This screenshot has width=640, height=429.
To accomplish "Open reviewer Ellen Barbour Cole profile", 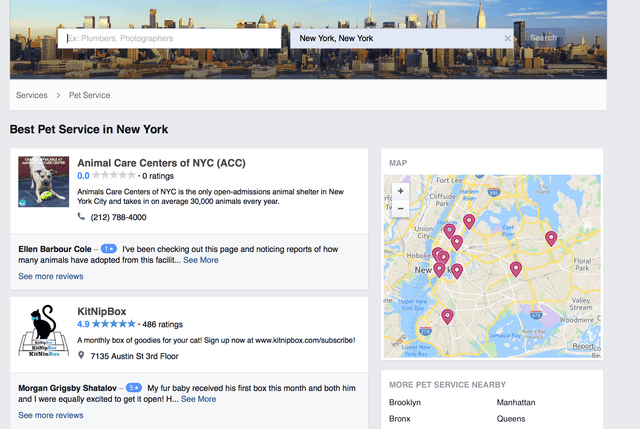I will point(55,249).
